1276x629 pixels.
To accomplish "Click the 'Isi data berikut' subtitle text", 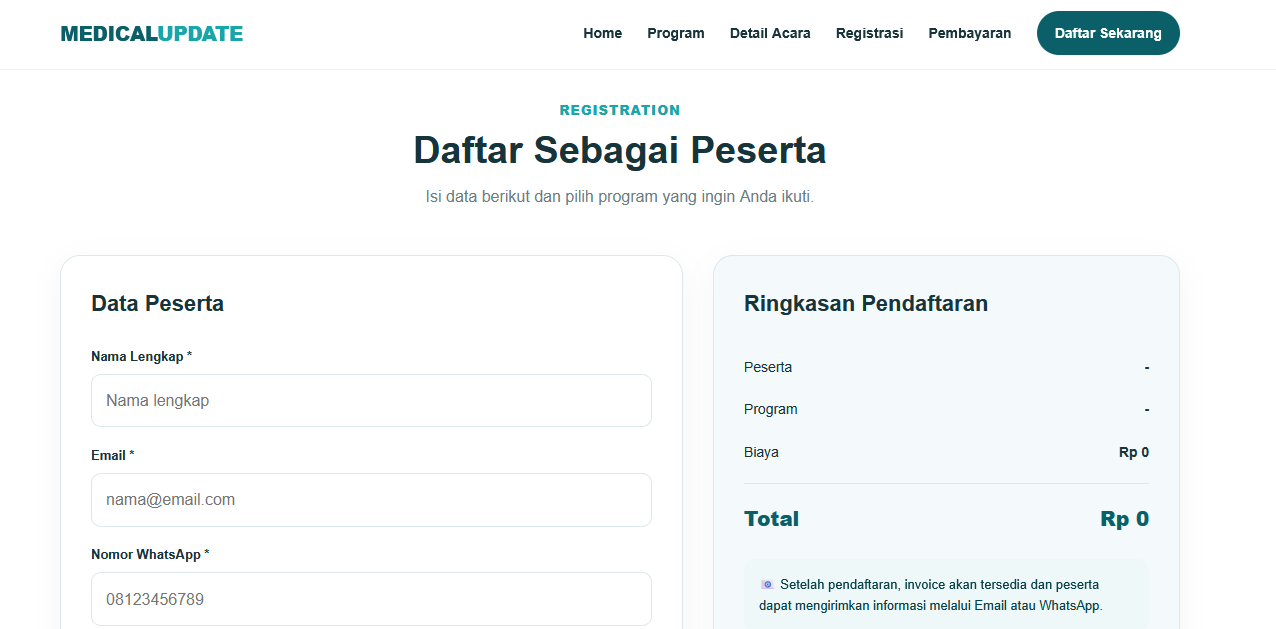I will click(620, 197).
